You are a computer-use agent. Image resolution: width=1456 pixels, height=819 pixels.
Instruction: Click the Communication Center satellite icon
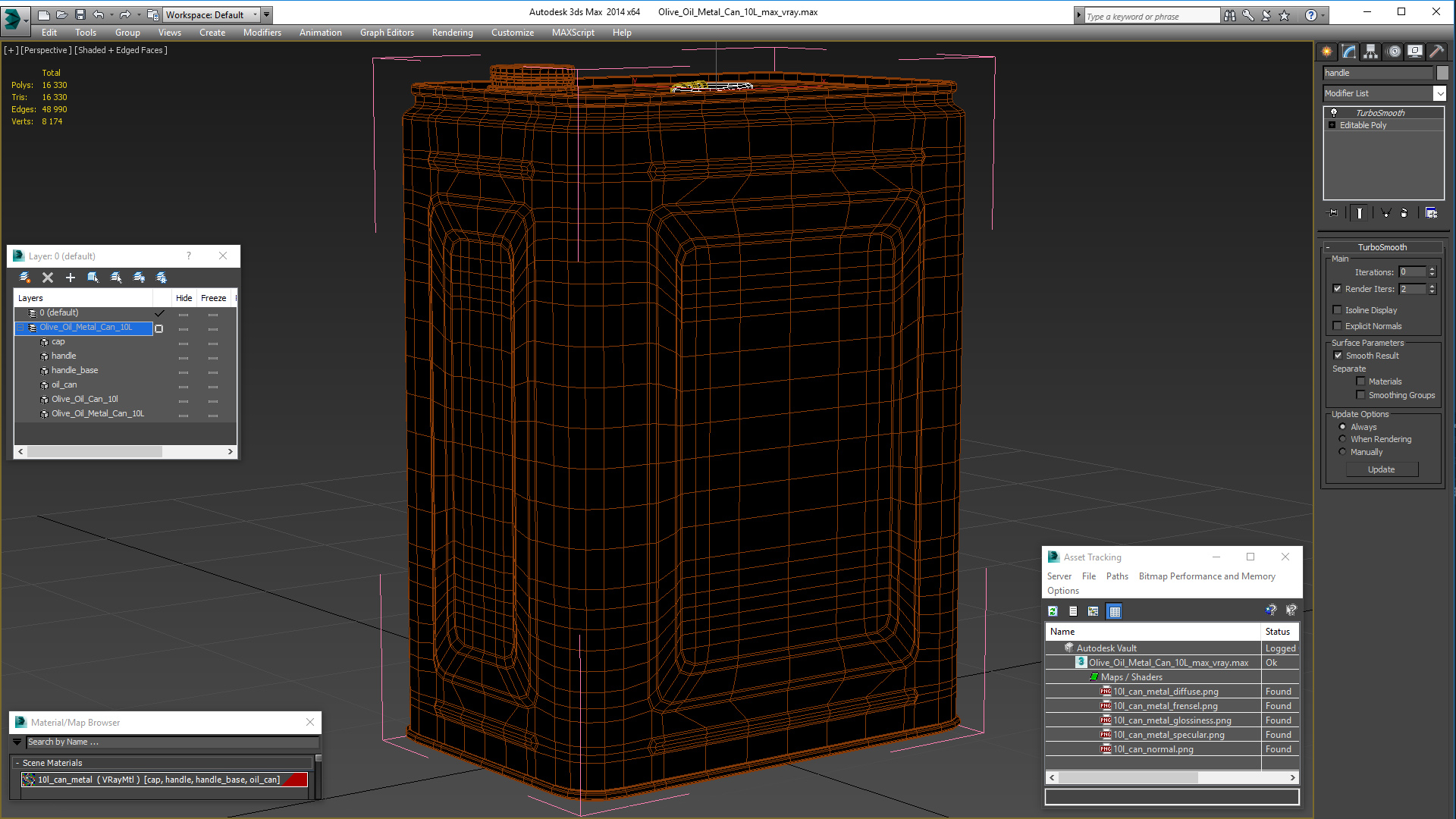pos(1266,15)
